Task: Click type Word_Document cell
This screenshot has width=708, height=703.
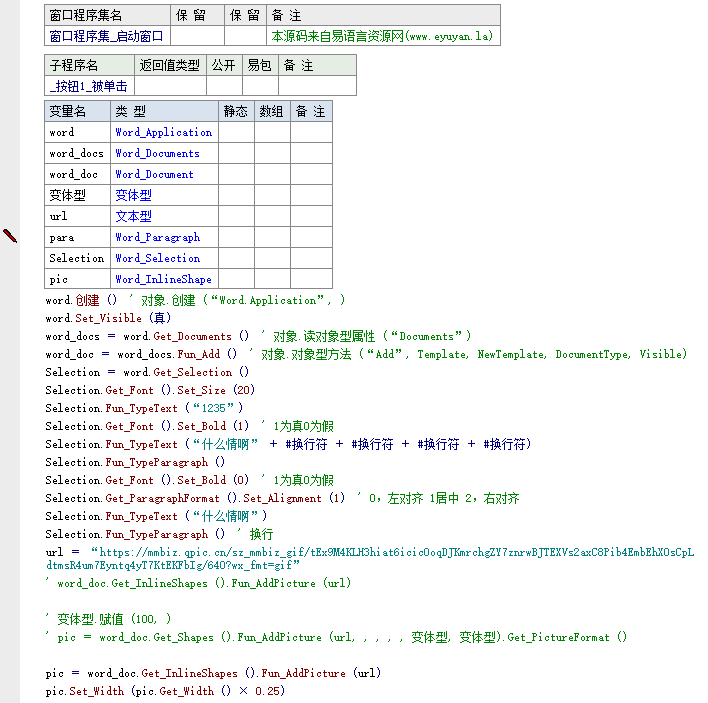Action: click(164, 174)
